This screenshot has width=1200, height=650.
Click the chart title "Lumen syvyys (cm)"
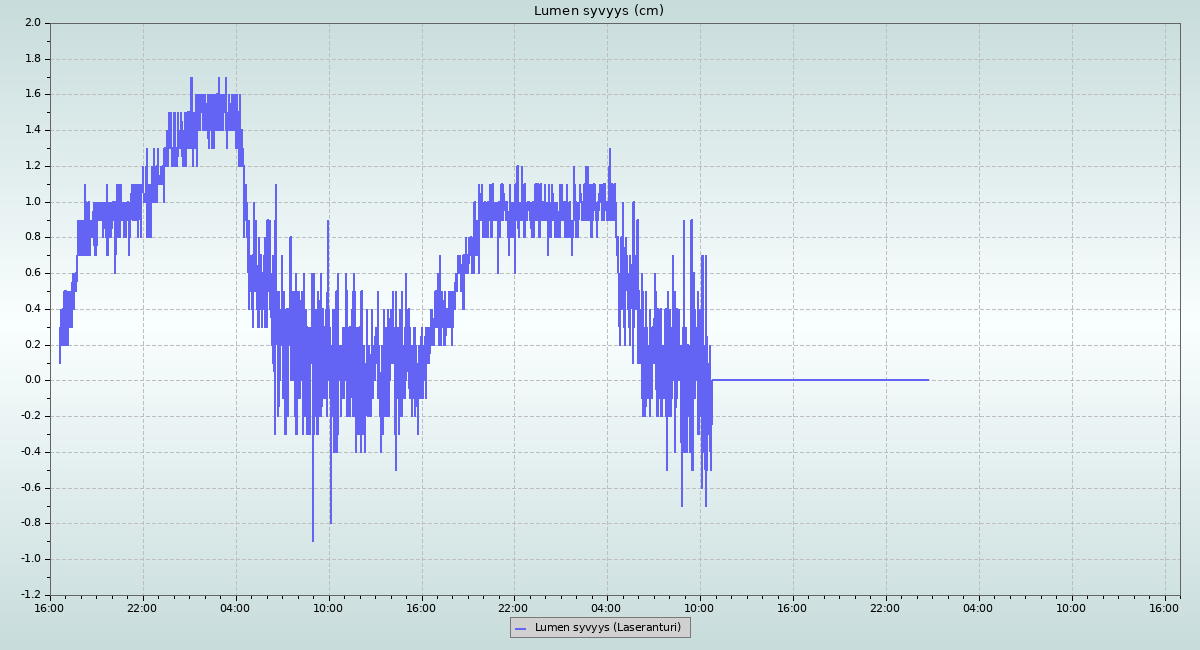(598, 11)
